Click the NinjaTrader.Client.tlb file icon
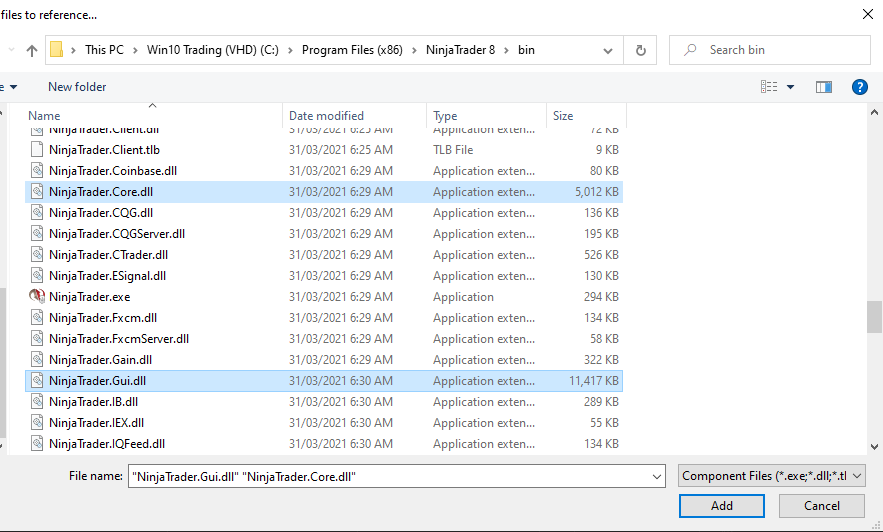The height and width of the screenshot is (532, 883). (37, 150)
